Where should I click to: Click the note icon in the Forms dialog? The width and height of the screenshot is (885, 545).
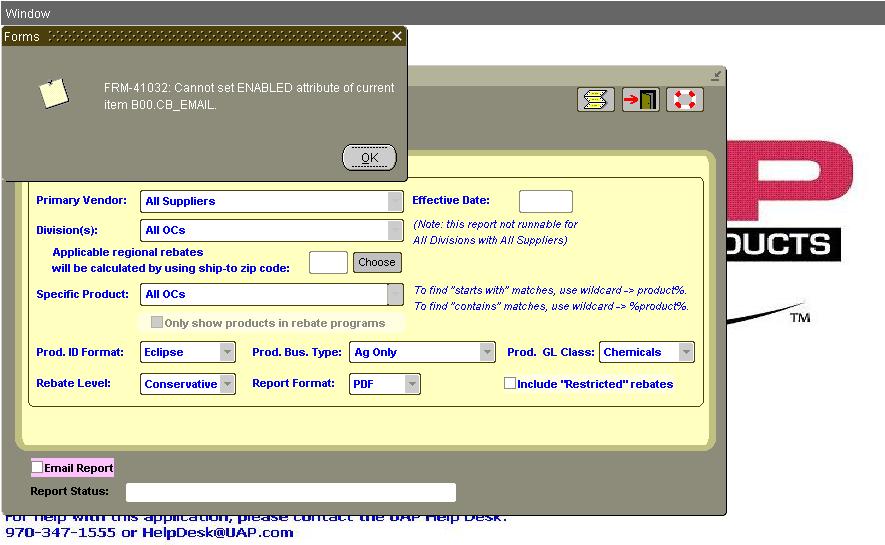point(53,93)
